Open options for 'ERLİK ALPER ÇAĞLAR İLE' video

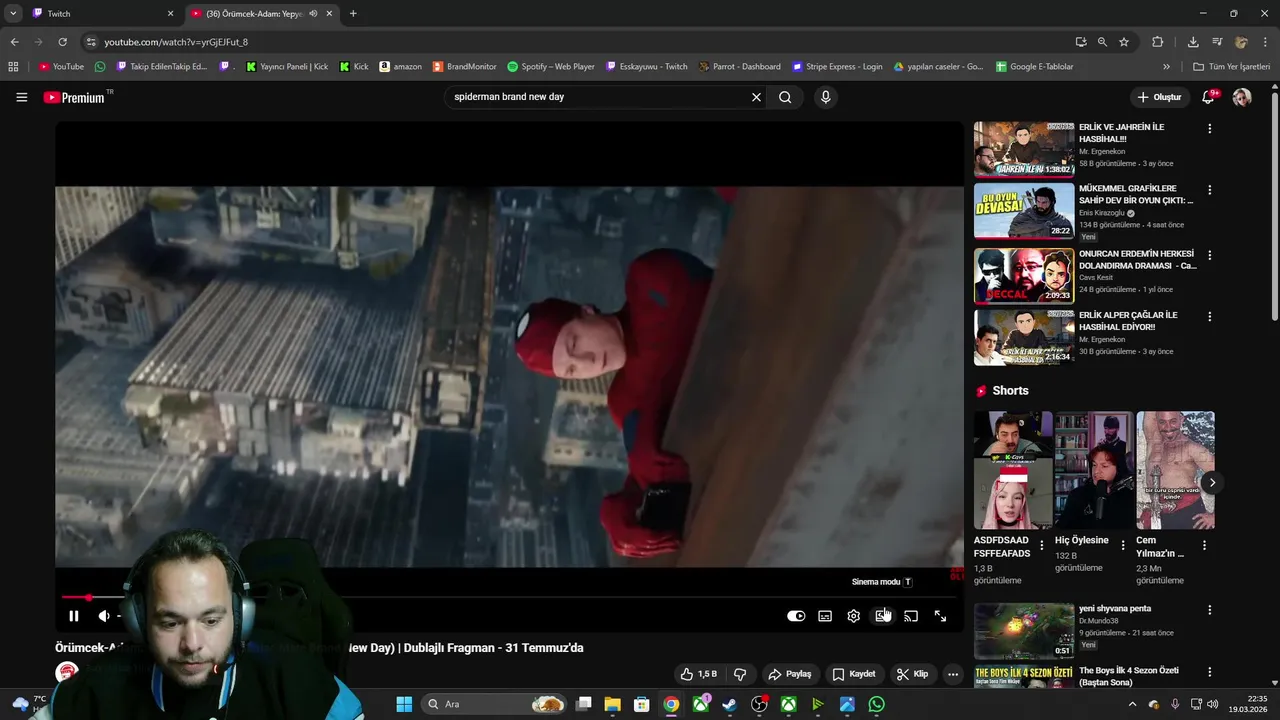[1209, 316]
